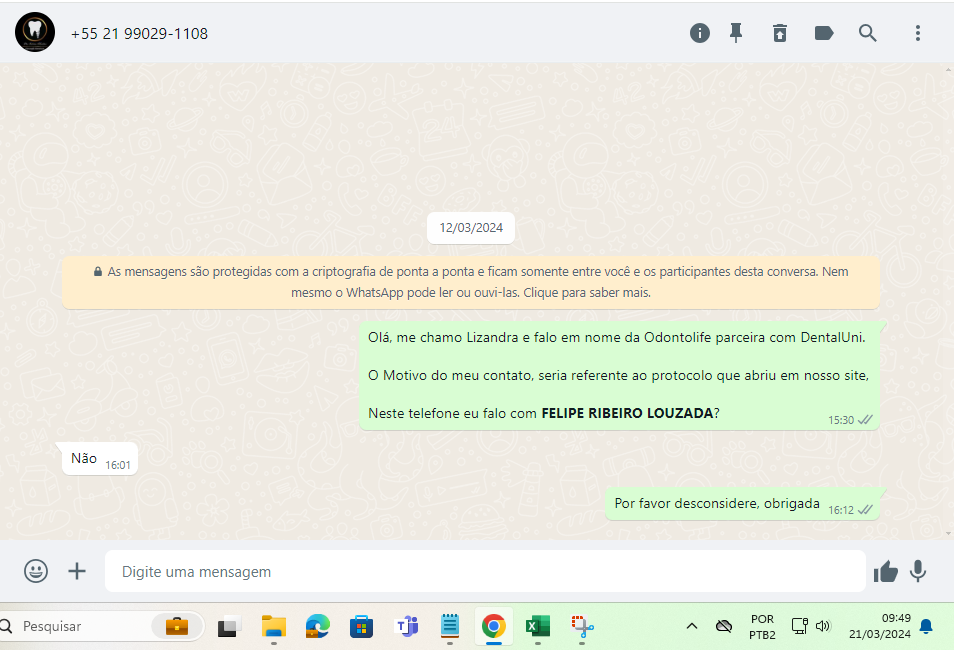
Task: Search within the conversation
Action: 868,33
